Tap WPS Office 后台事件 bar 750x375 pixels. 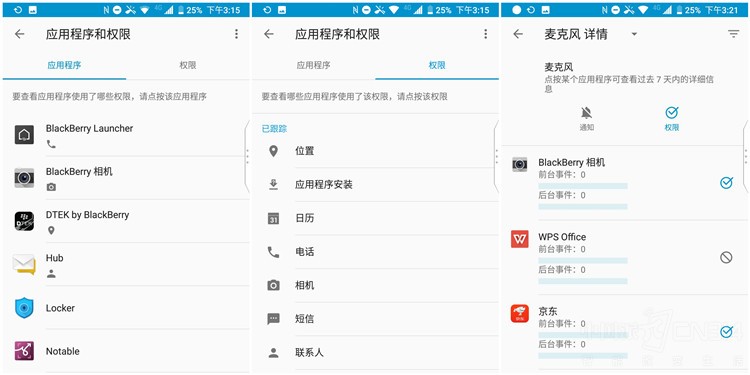point(583,281)
